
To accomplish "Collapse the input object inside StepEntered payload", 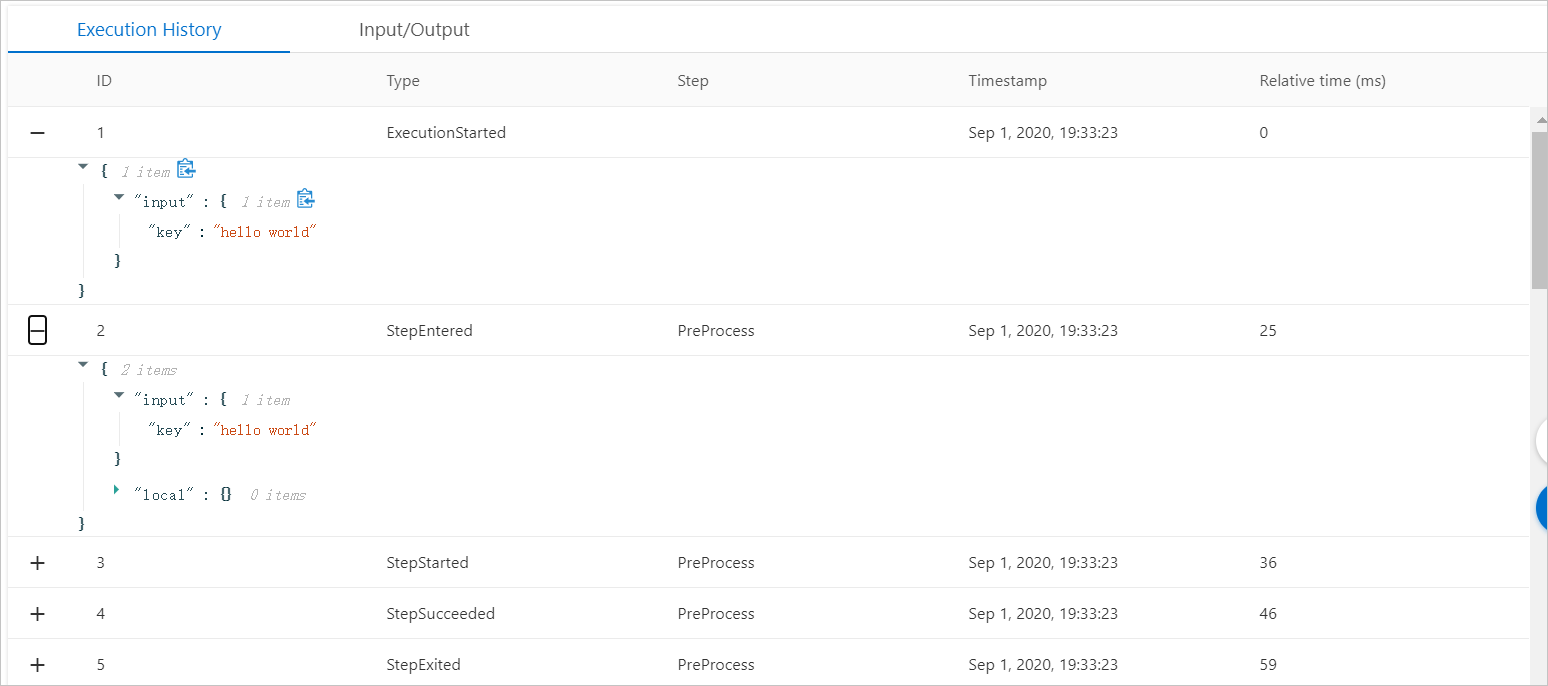I will click(x=118, y=394).
